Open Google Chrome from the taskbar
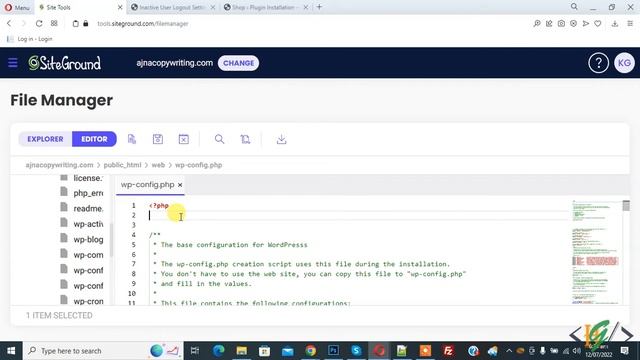This screenshot has height=360, width=640. pyautogui.click(x=311, y=351)
